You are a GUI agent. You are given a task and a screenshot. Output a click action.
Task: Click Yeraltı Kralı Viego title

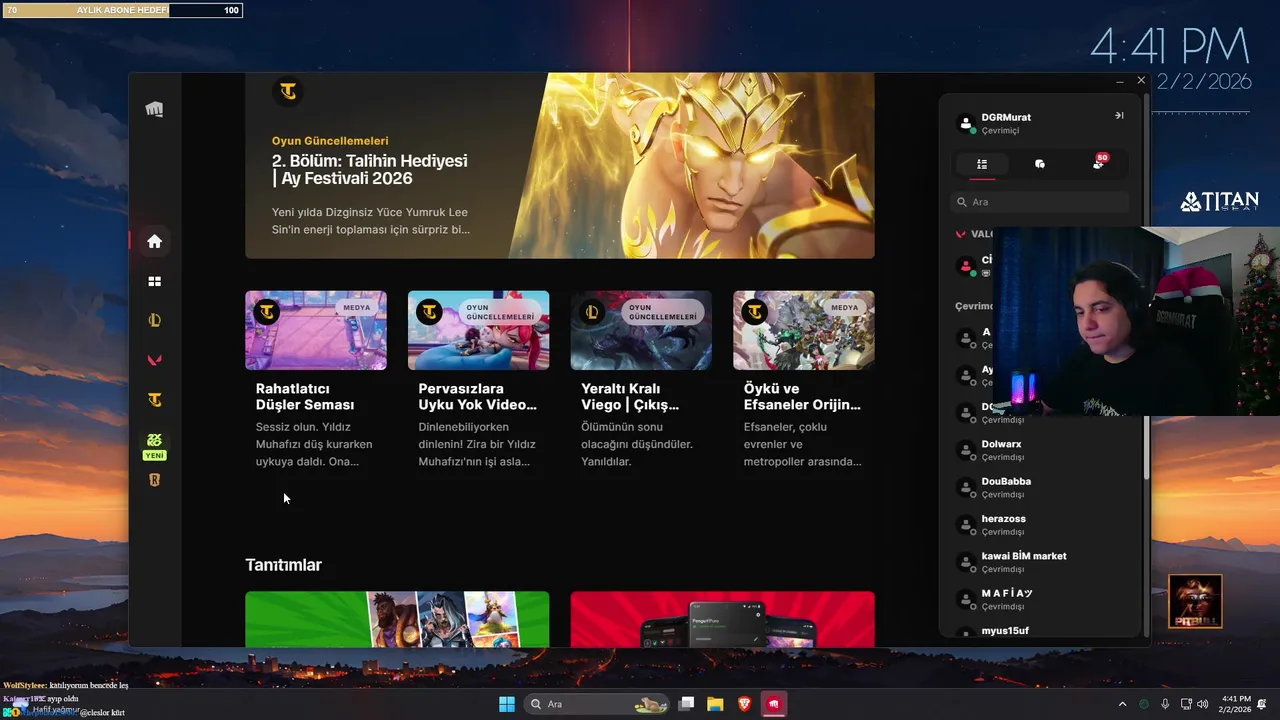point(630,397)
